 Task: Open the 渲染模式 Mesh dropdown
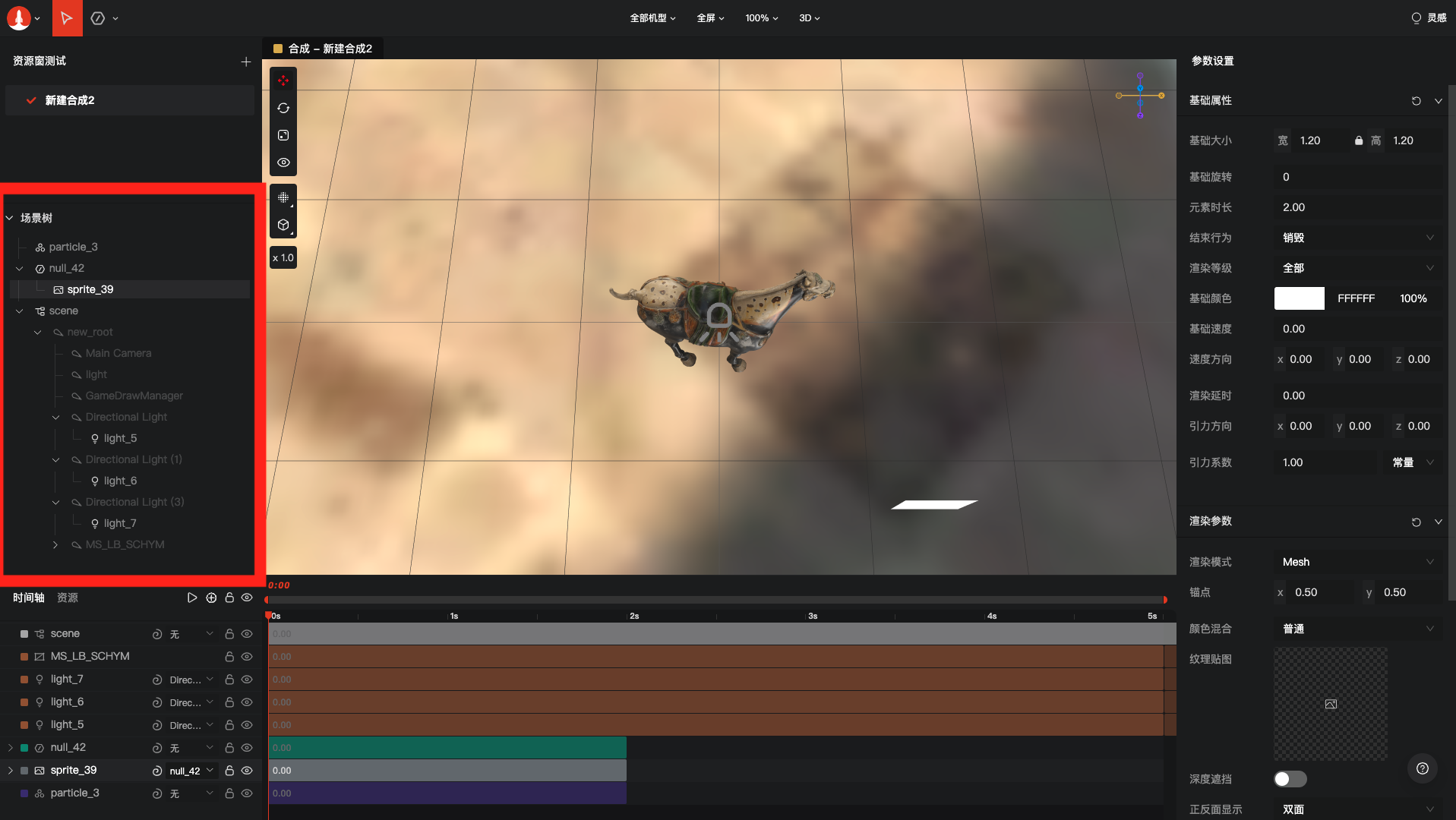pyautogui.click(x=1358, y=562)
